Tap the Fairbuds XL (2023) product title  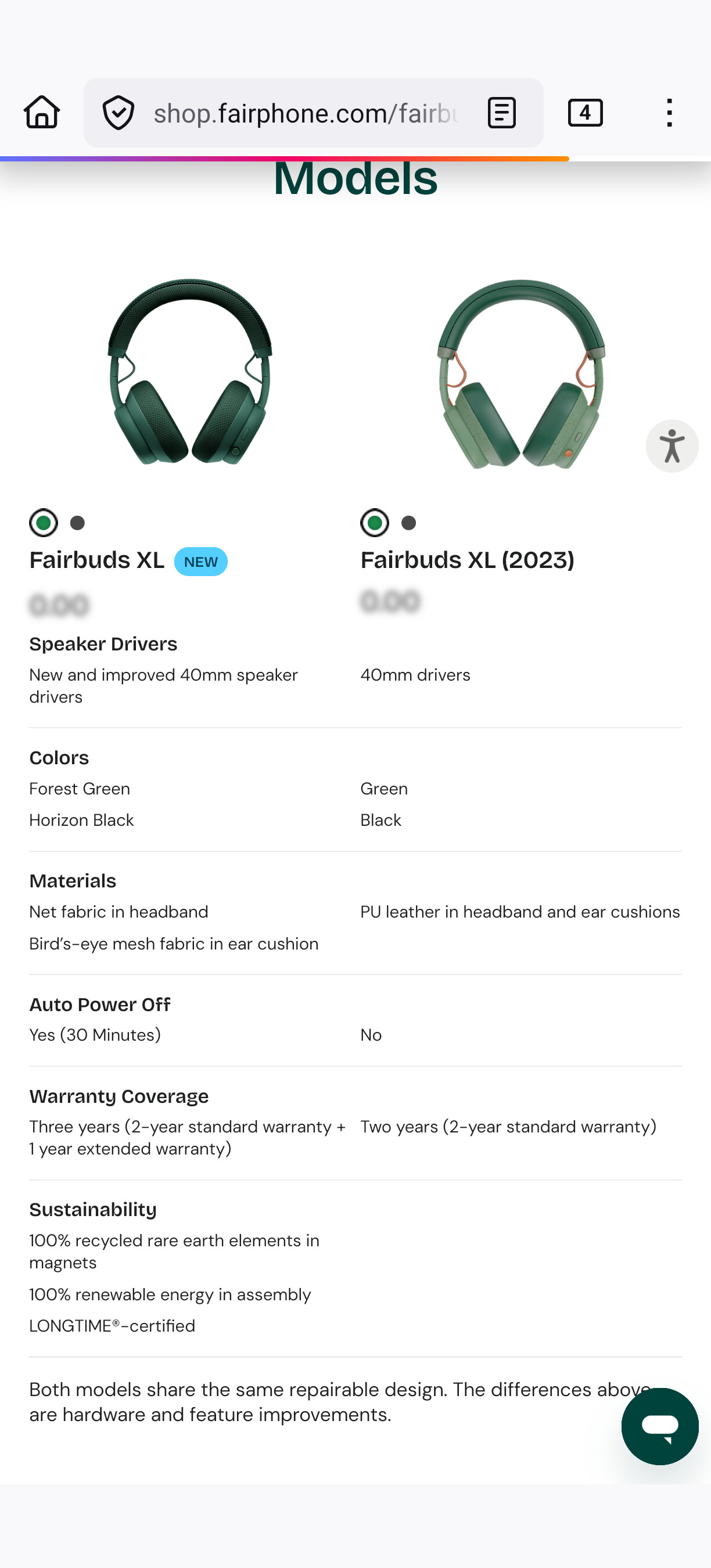click(467, 560)
